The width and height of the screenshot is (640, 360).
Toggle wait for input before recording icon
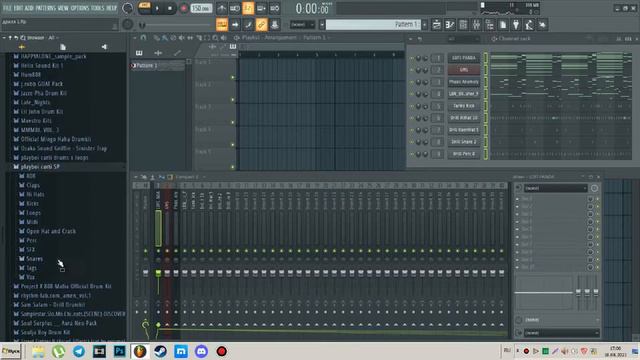(235, 8)
